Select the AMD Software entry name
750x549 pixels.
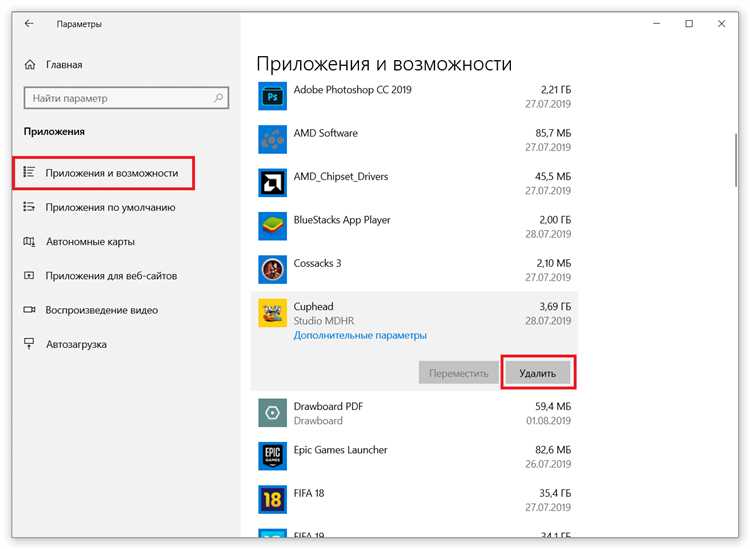click(325, 133)
